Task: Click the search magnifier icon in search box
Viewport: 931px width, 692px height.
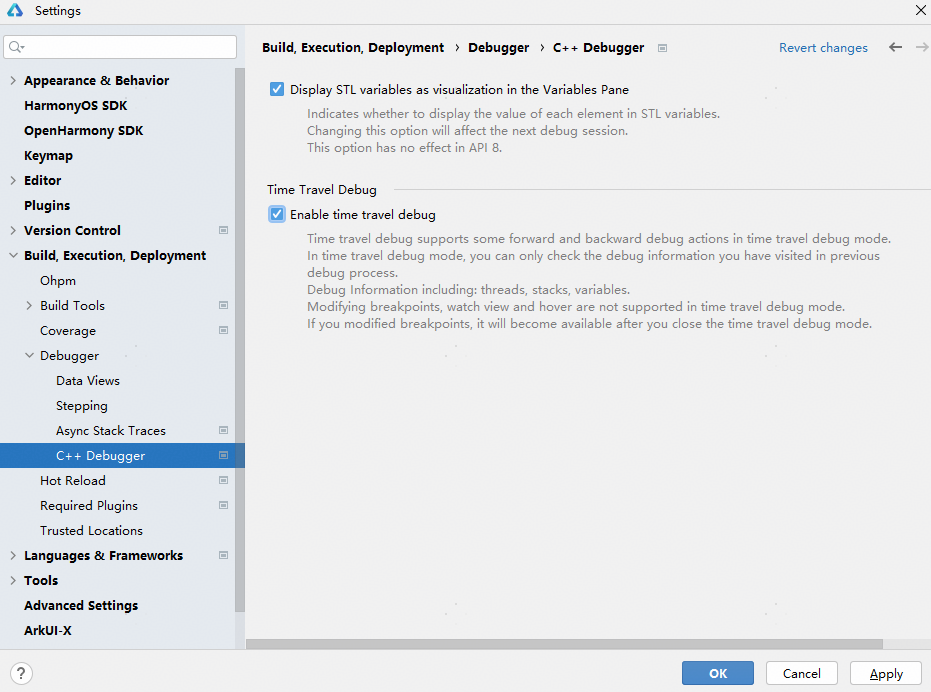Action: pyautogui.click(x=16, y=47)
